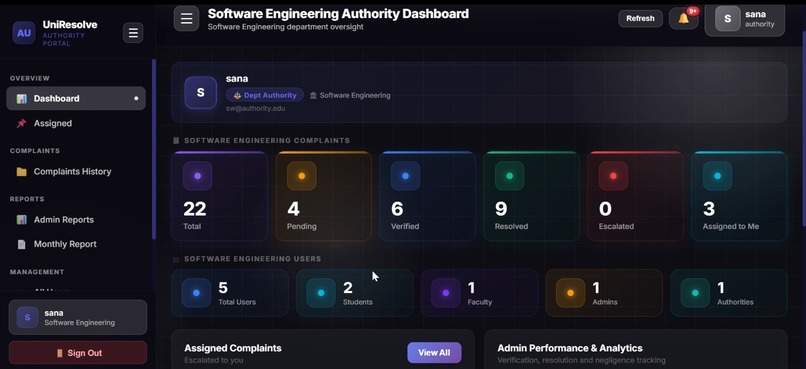The width and height of the screenshot is (806, 369).
Task: Select the Pending count 4
Action: tap(293, 209)
